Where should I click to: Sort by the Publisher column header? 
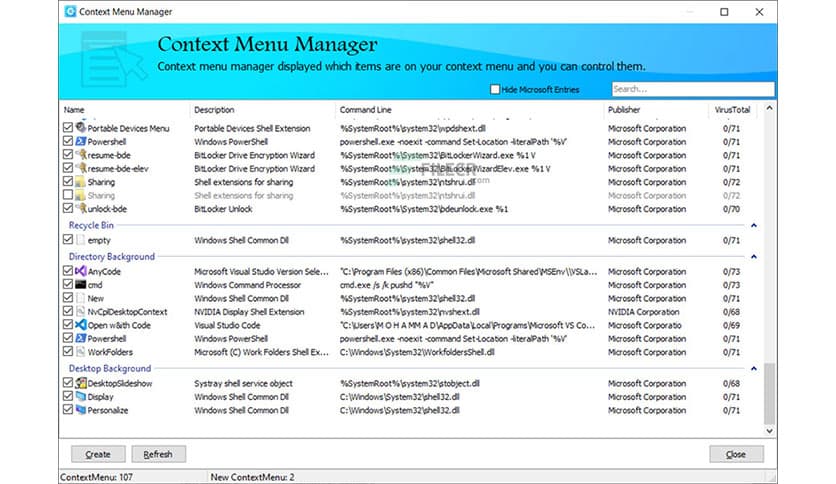pos(656,110)
